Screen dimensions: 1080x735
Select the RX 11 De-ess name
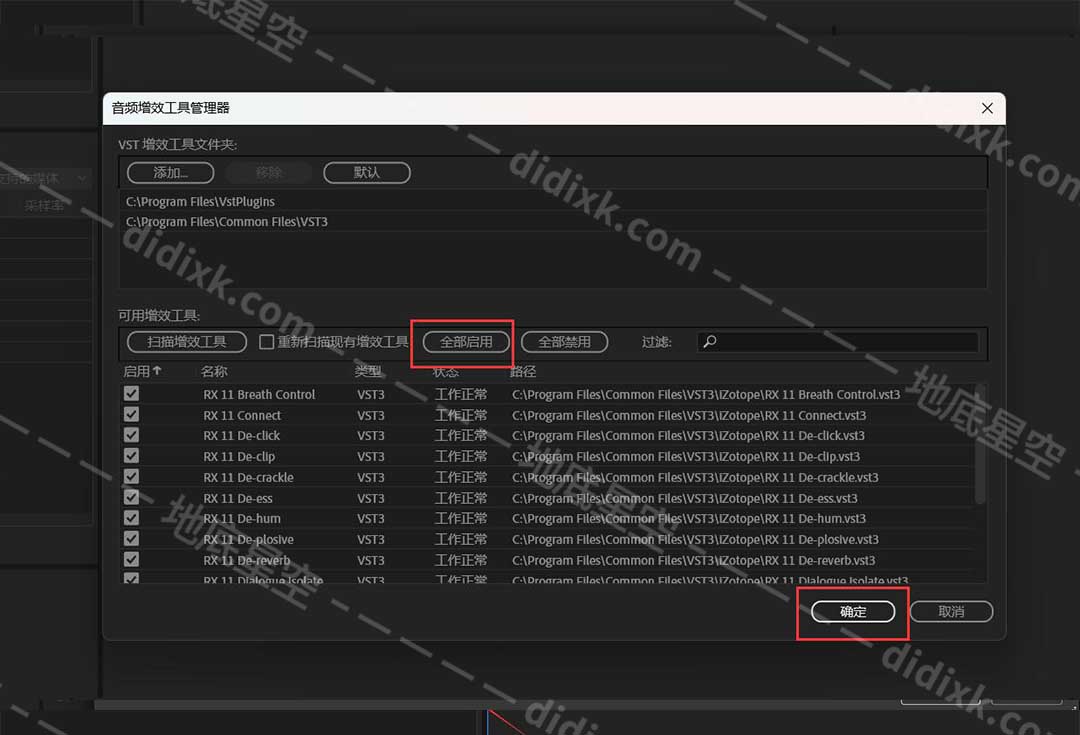(x=238, y=498)
